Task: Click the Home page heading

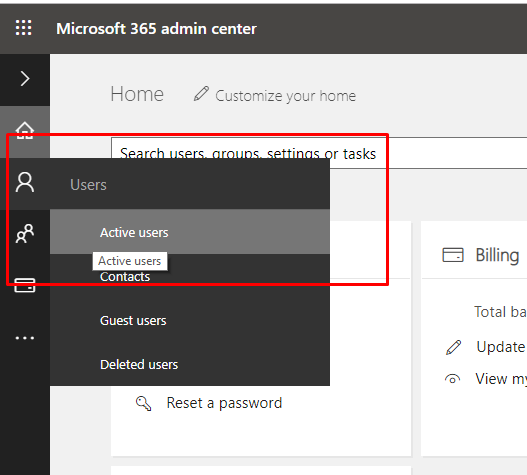Action: pyautogui.click(x=137, y=94)
